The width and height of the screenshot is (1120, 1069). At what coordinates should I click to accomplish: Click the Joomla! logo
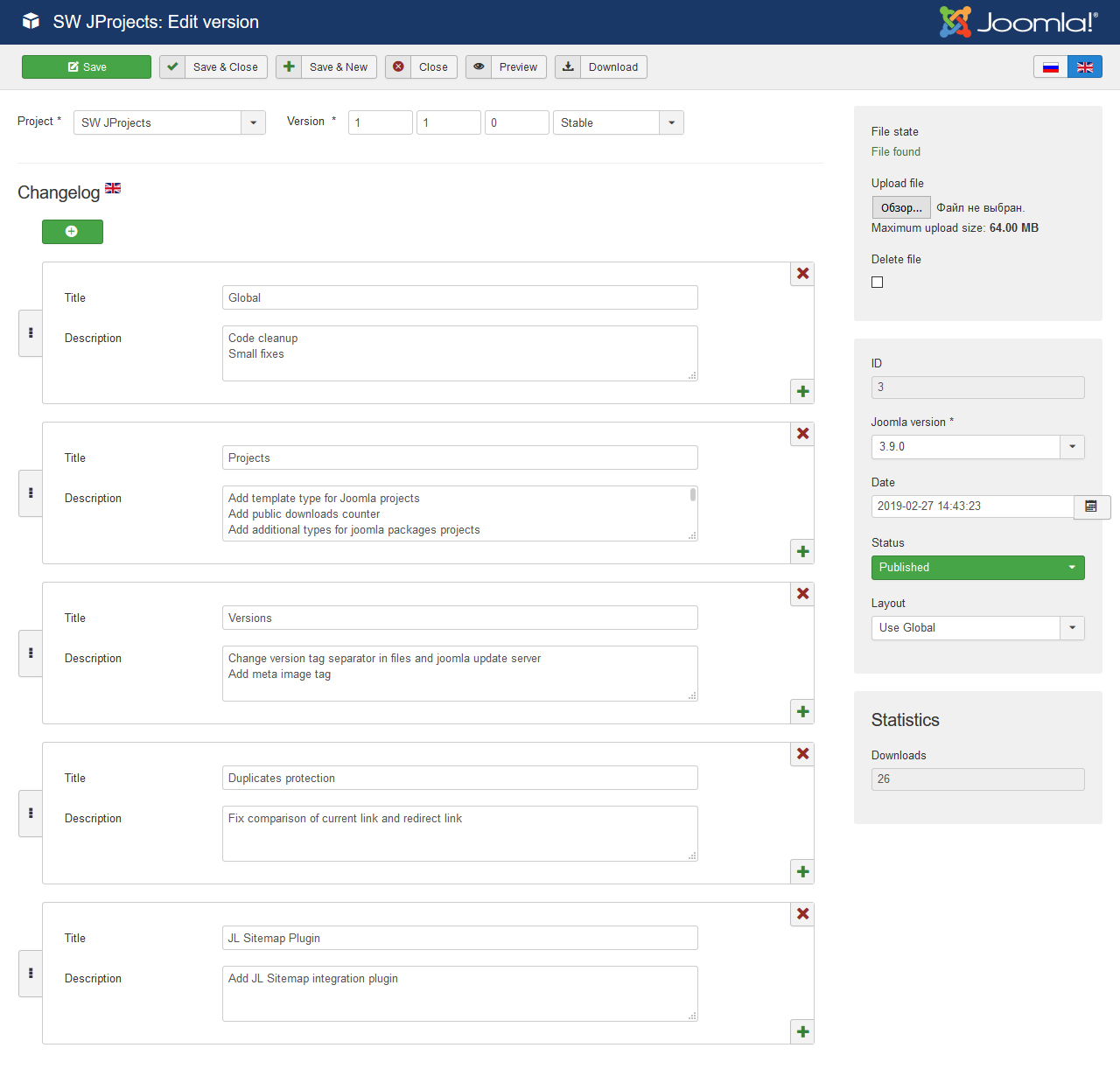point(1018,22)
